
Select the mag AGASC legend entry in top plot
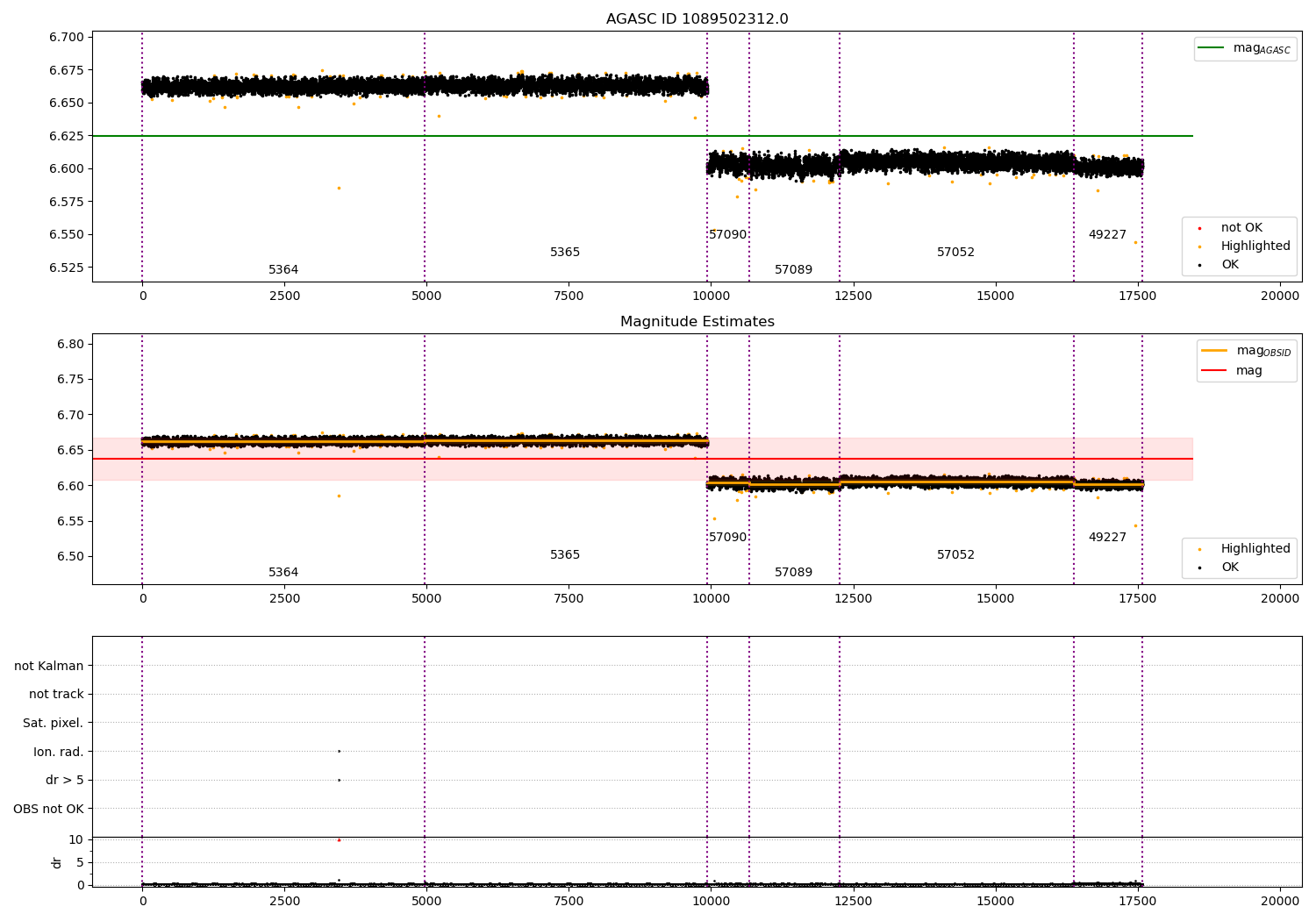(1245, 48)
